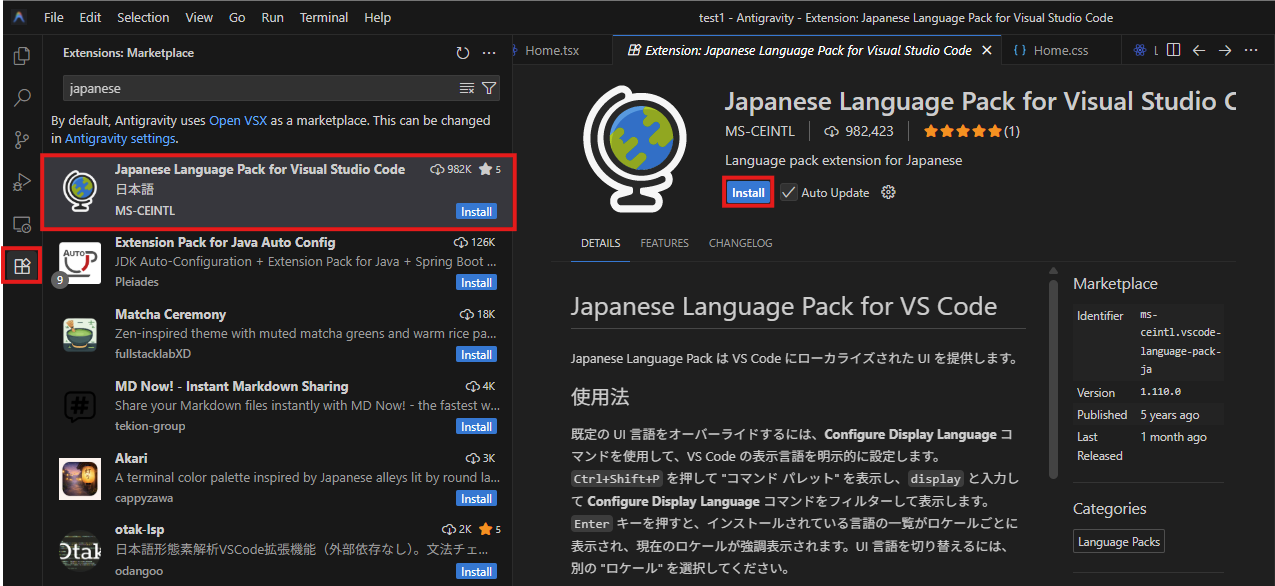Open the Source Control view

pyautogui.click(x=21, y=140)
